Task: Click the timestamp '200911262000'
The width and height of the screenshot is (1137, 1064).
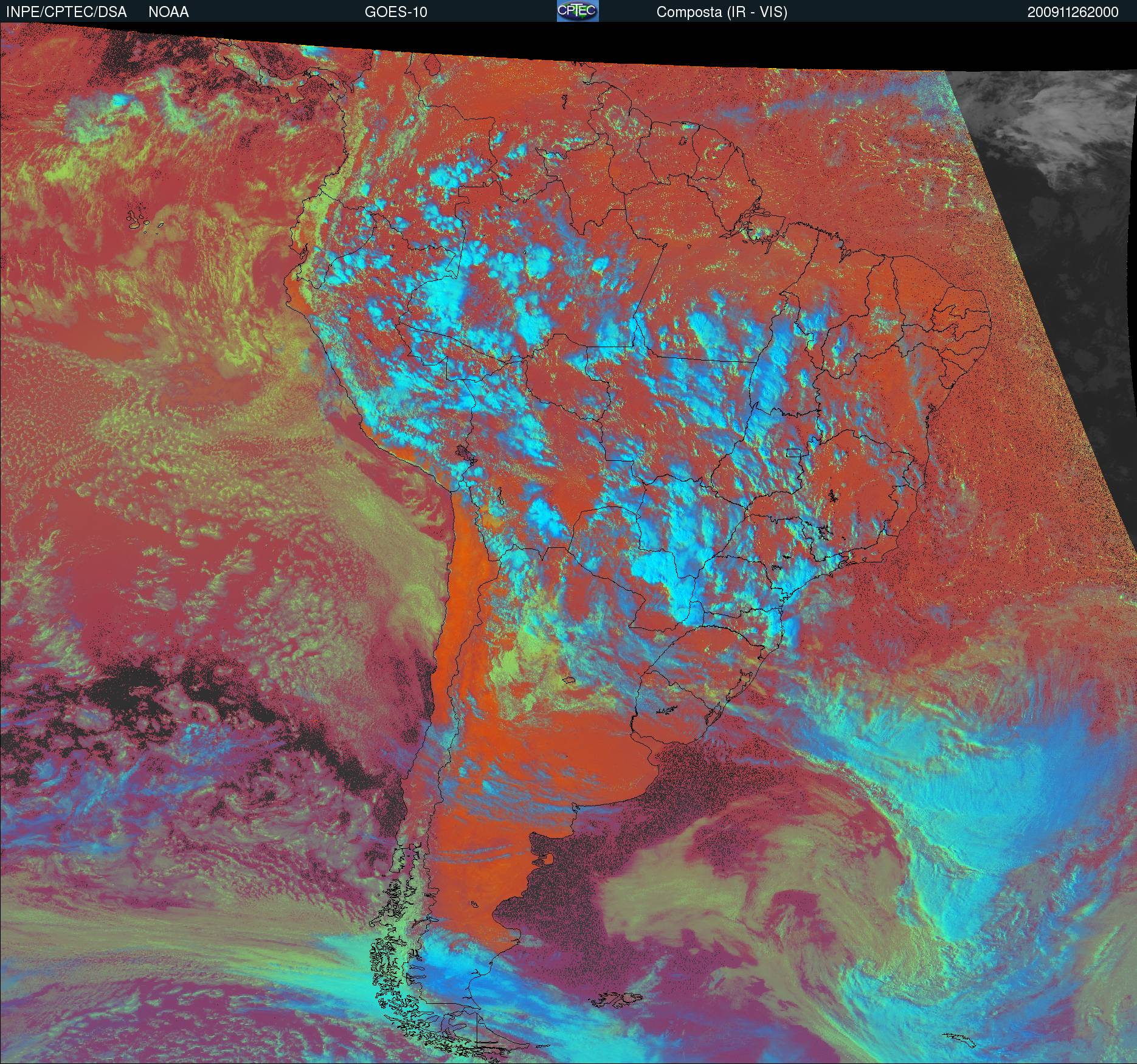Action: click(1073, 12)
